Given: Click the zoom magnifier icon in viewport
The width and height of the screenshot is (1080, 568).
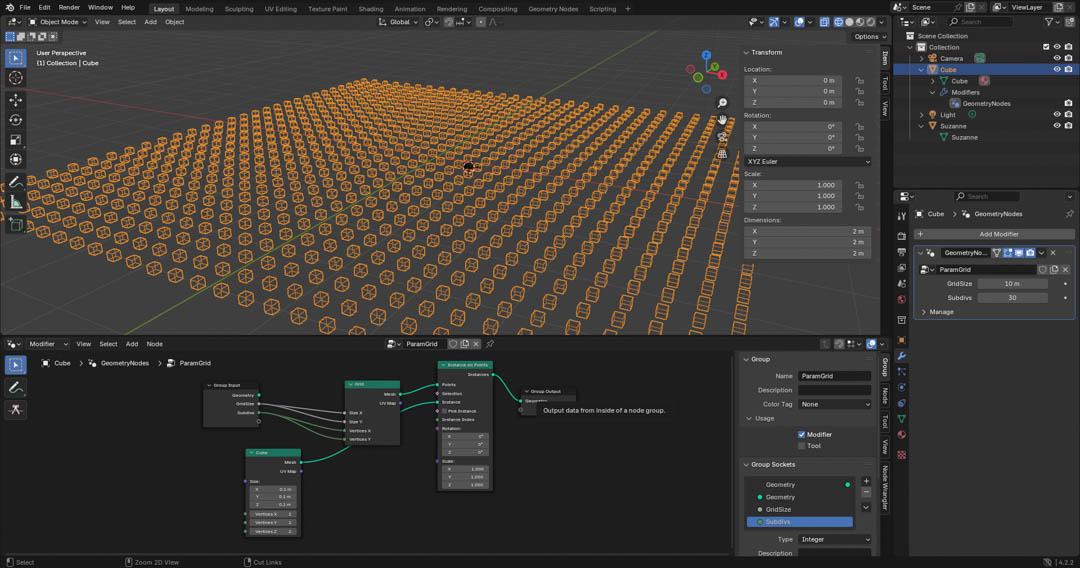Looking at the screenshot, I should [x=722, y=103].
